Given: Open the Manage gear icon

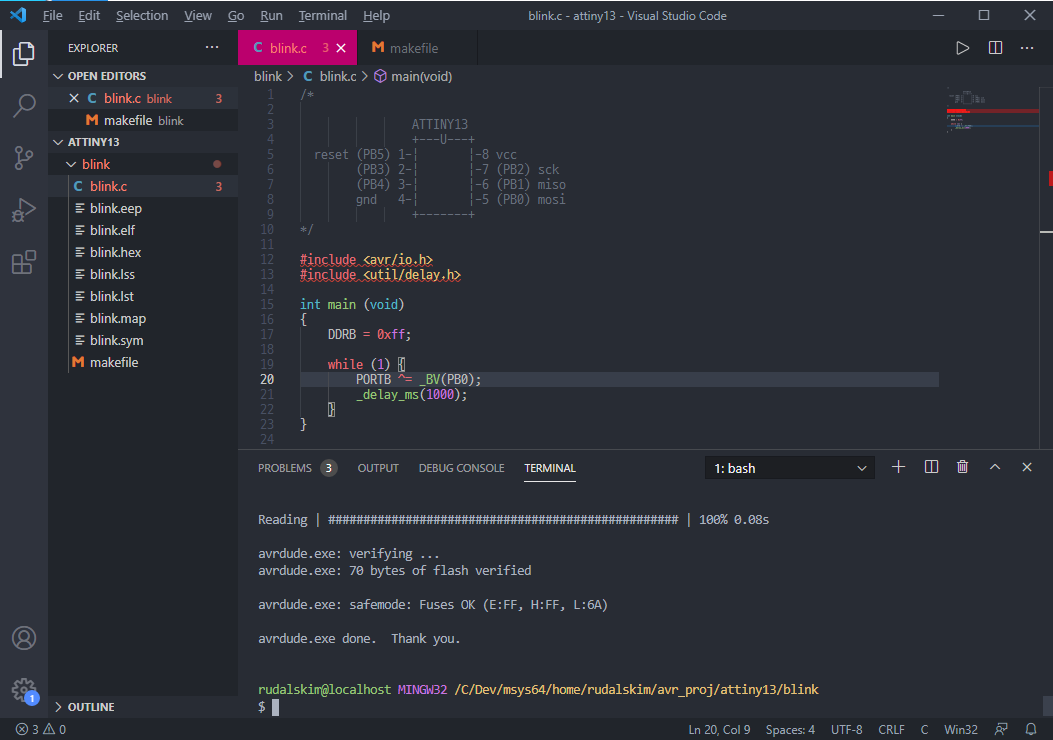Looking at the screenshot, I should click(x=24, y=690).
